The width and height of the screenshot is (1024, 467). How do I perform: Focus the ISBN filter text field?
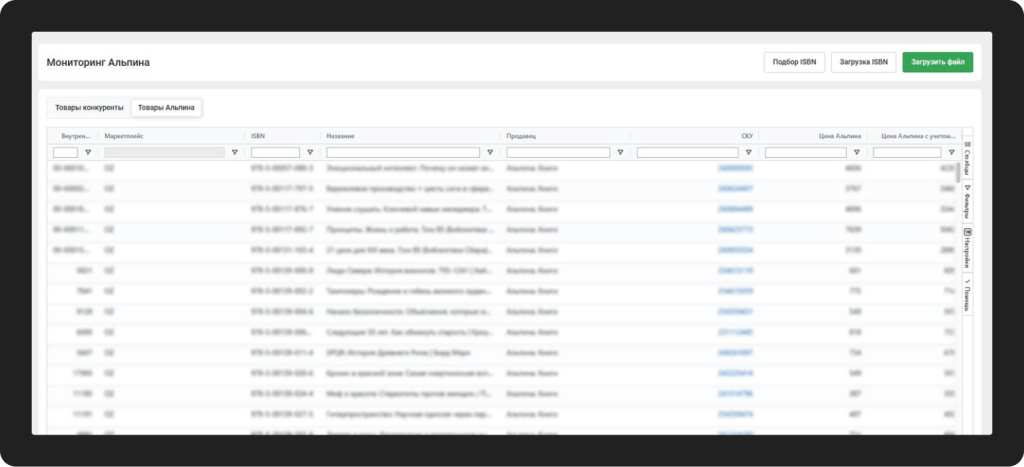click(275, 153)
